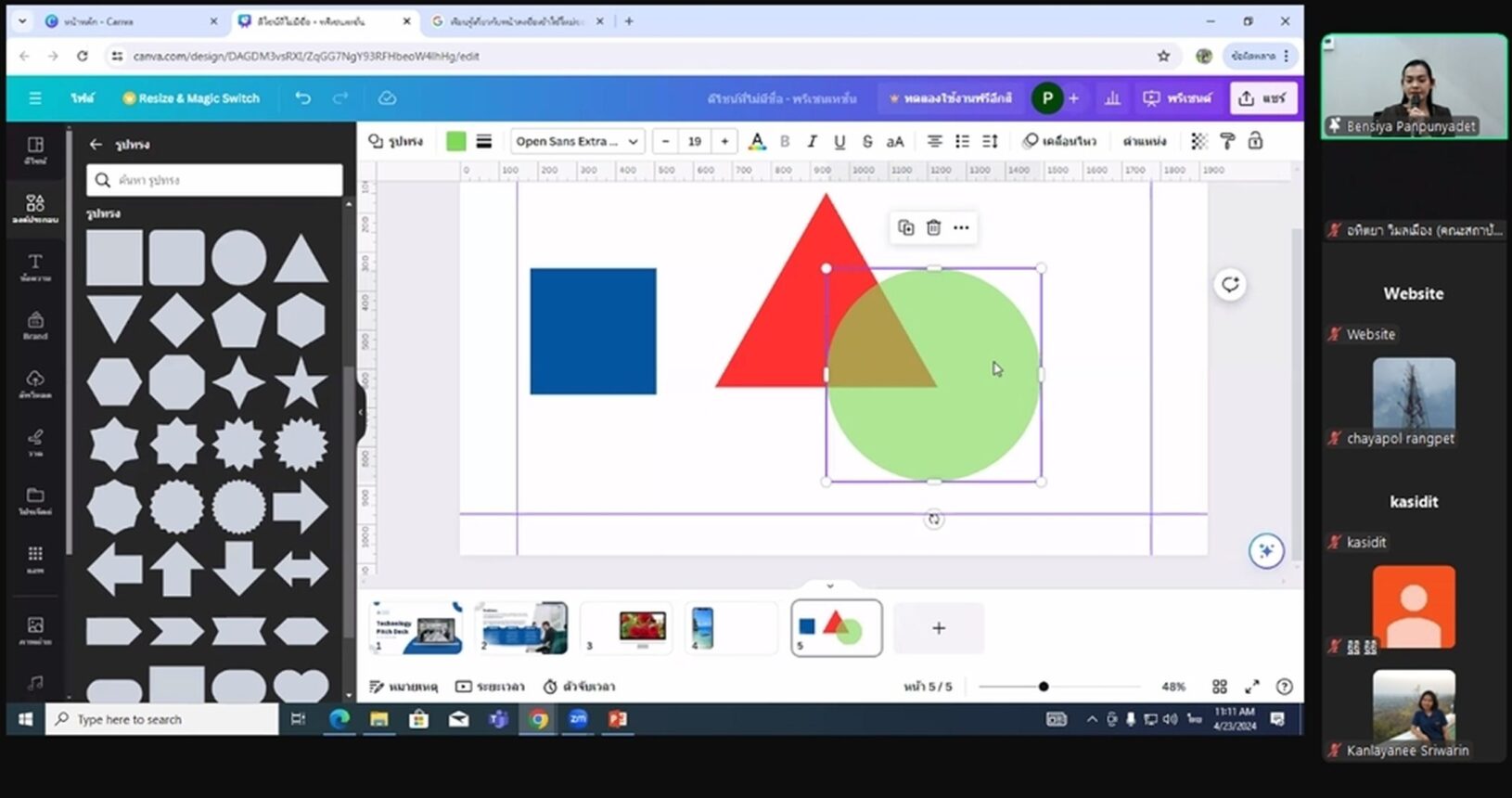Click the comment bubble beside canvas
The image size is (1512, 798).
[x=1230, y=285]
